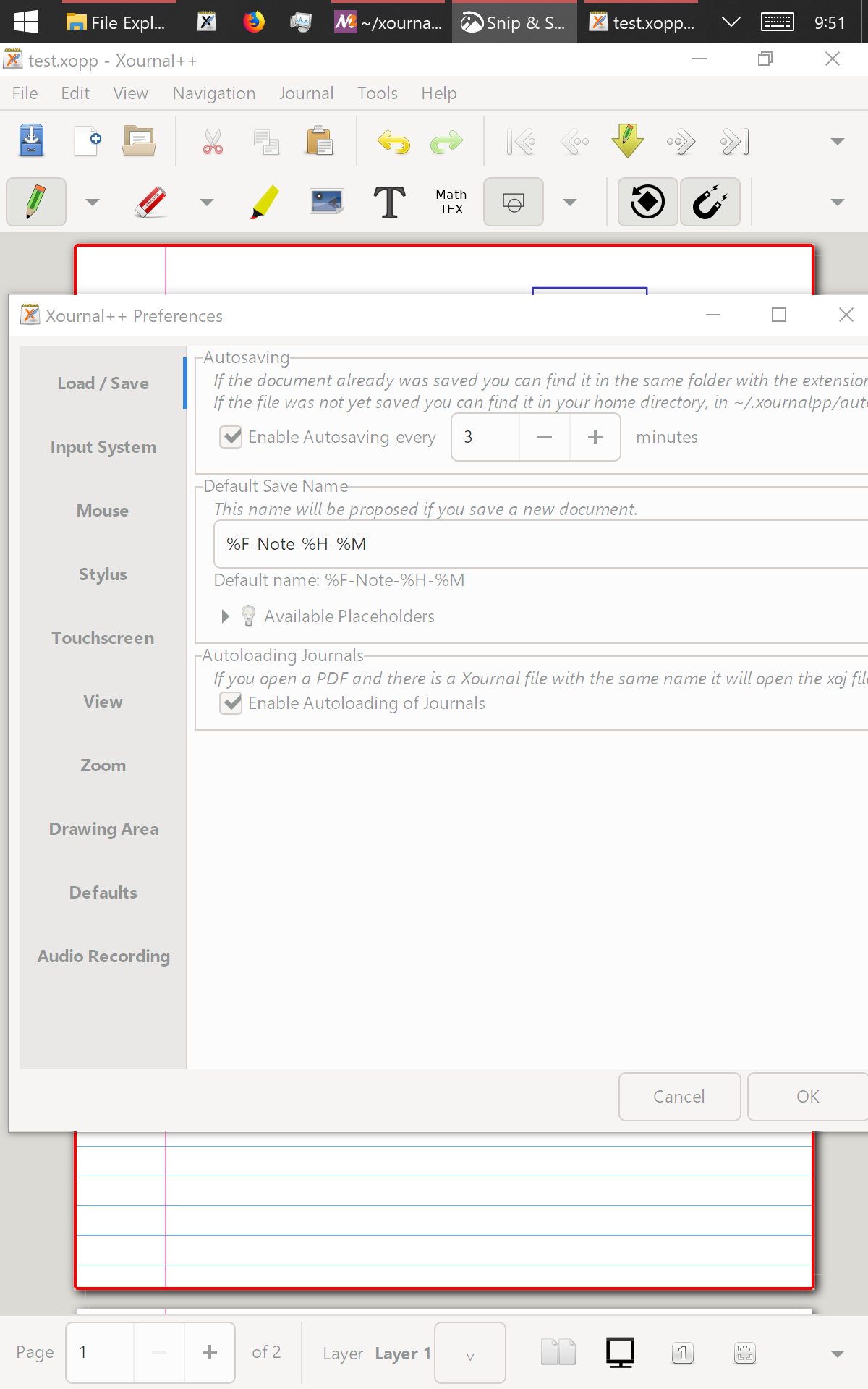The image size is (868, 1389).
Task: Select the yellow Highlighter tool
Action: 265,202
